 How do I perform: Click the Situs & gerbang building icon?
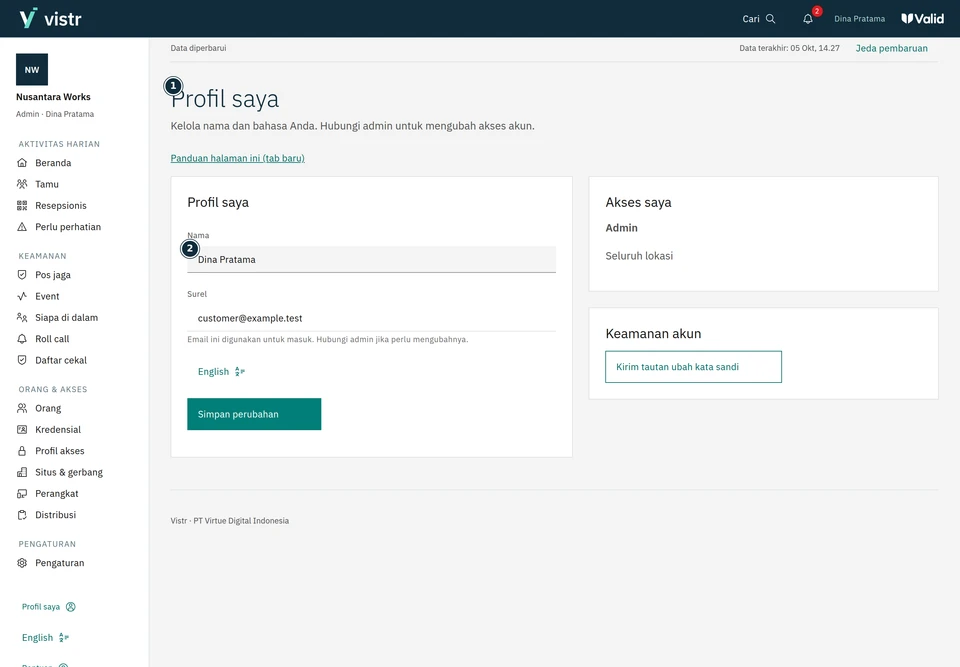(x=22, y=472)
